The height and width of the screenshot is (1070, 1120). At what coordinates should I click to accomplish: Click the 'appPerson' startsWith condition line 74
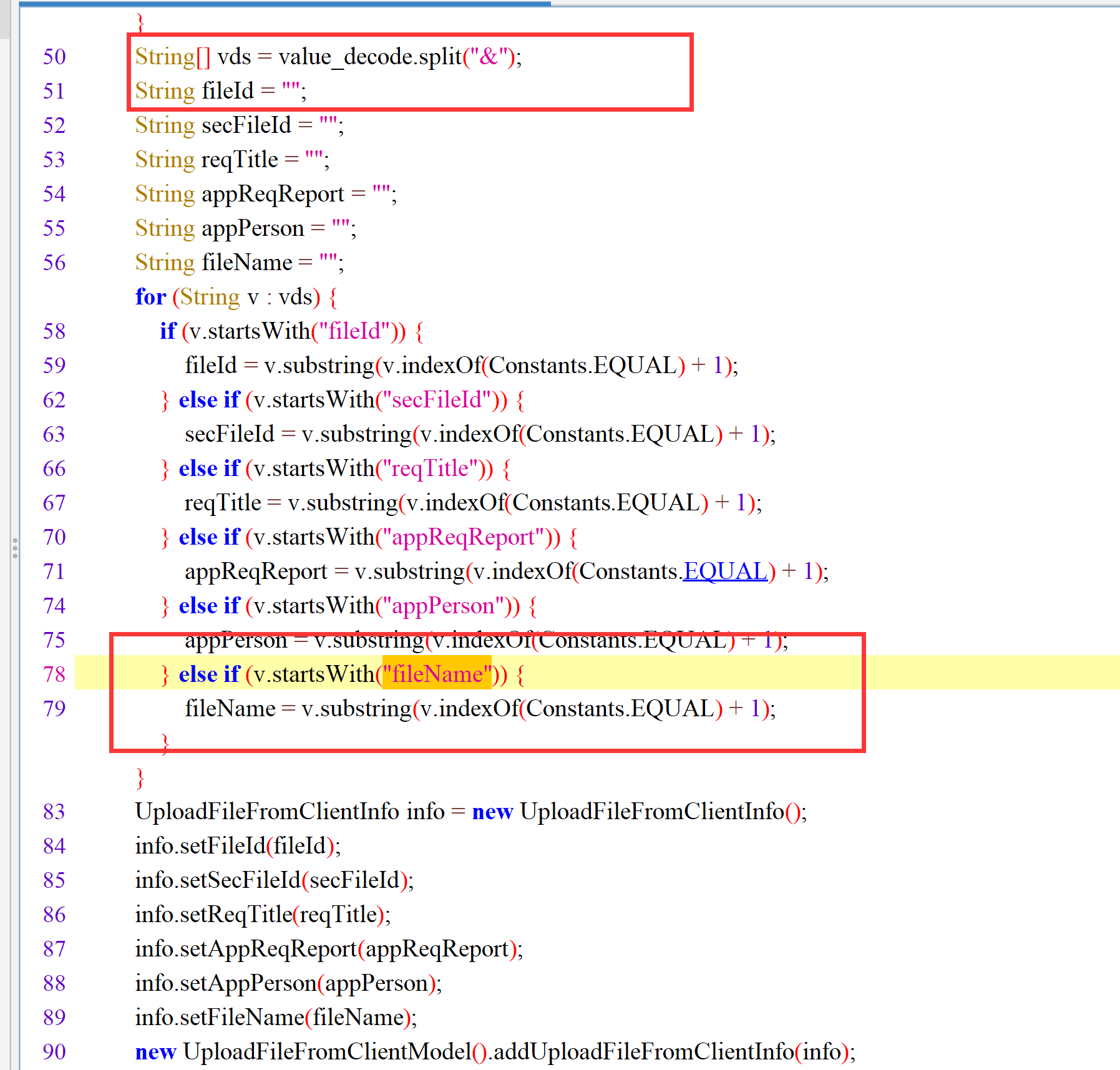[349, 606]
